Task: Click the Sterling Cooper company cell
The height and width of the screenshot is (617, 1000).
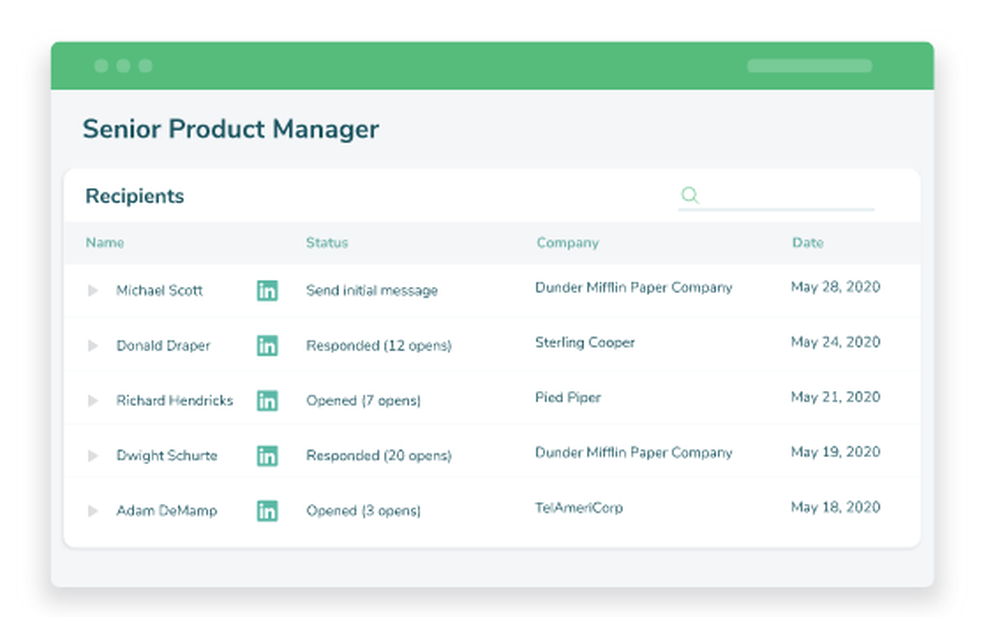Action: pos(585,343)
